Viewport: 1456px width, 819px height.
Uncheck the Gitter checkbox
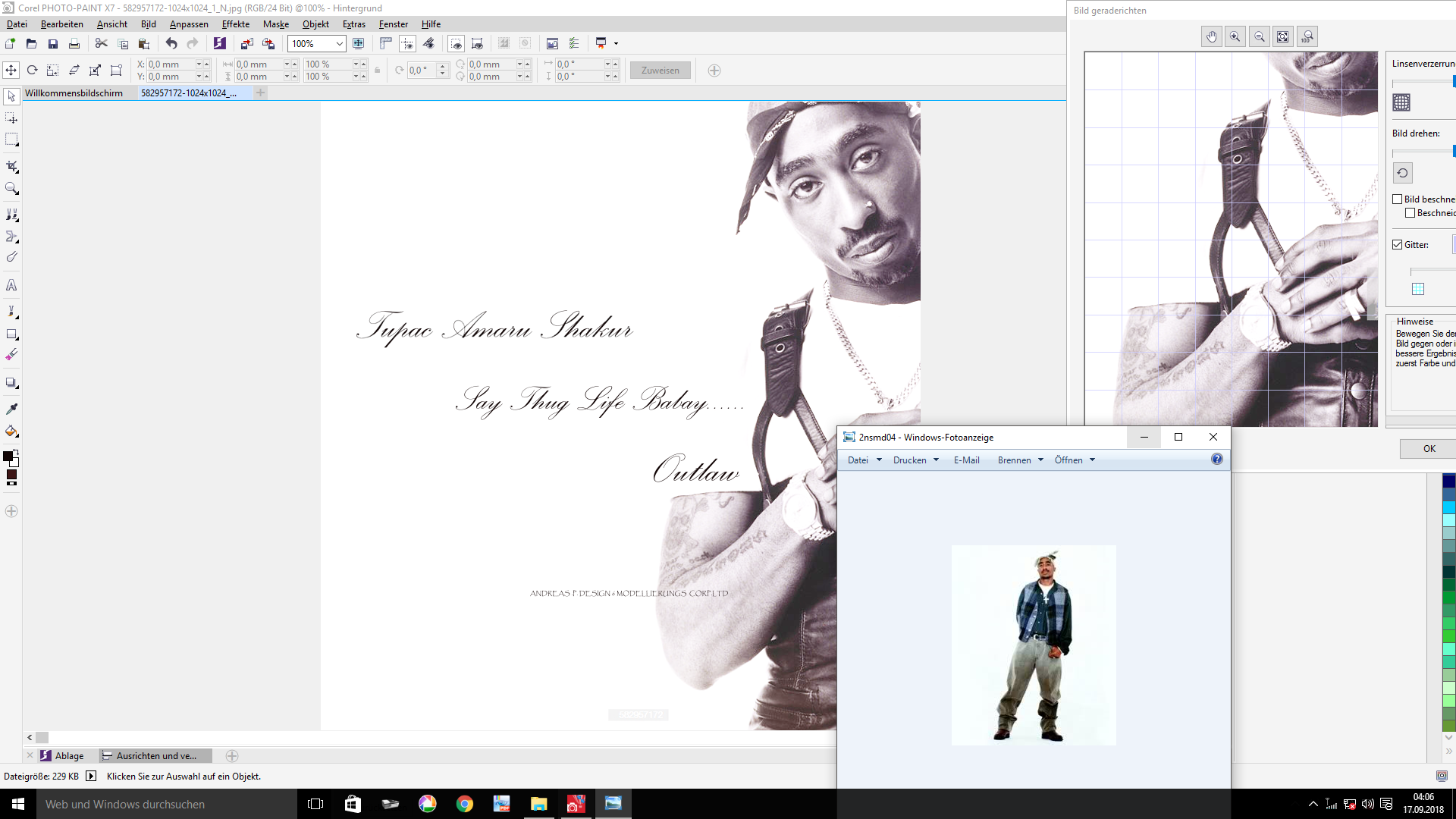[1398, 245]
